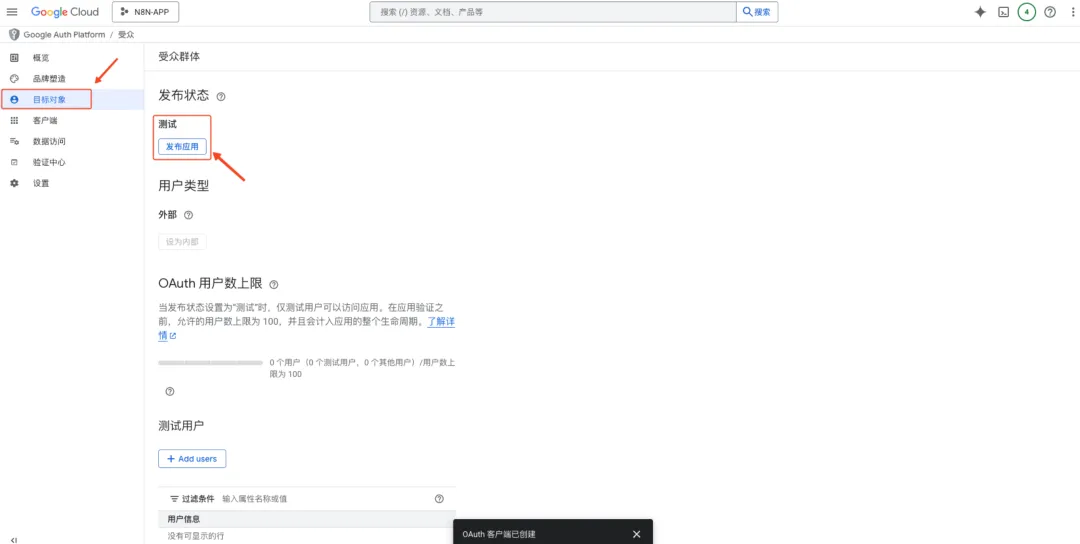Click the 测试 status label
Viewport: 1080px width, 544px height.
click(x=168, y=125)
